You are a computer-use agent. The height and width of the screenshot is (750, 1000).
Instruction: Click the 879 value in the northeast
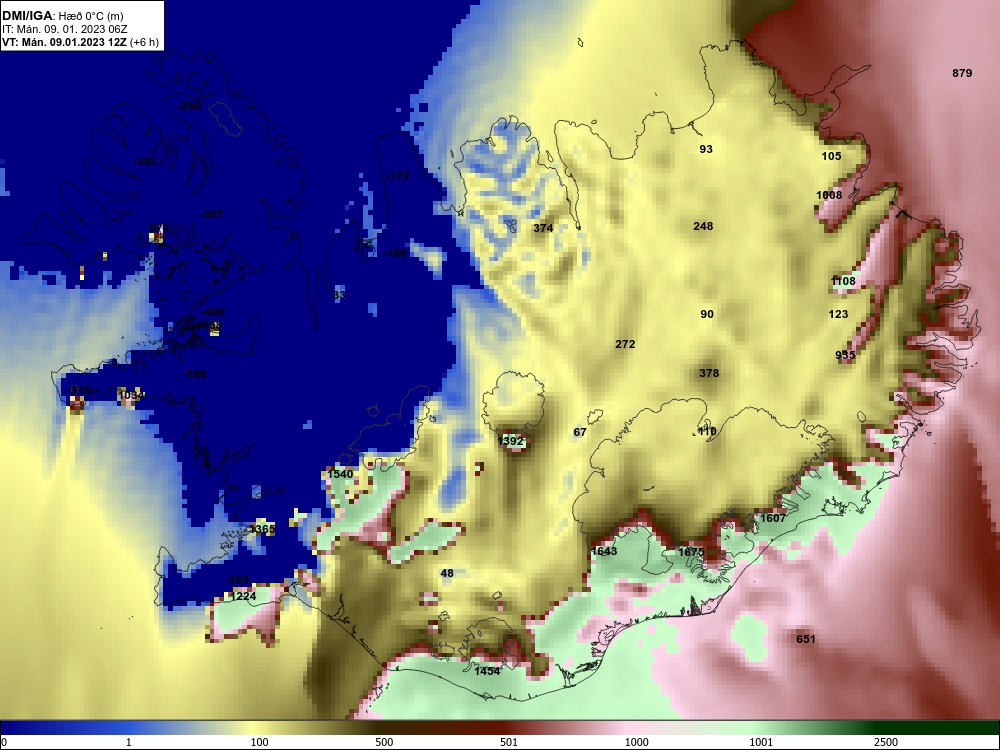click(x=962, y=73)
